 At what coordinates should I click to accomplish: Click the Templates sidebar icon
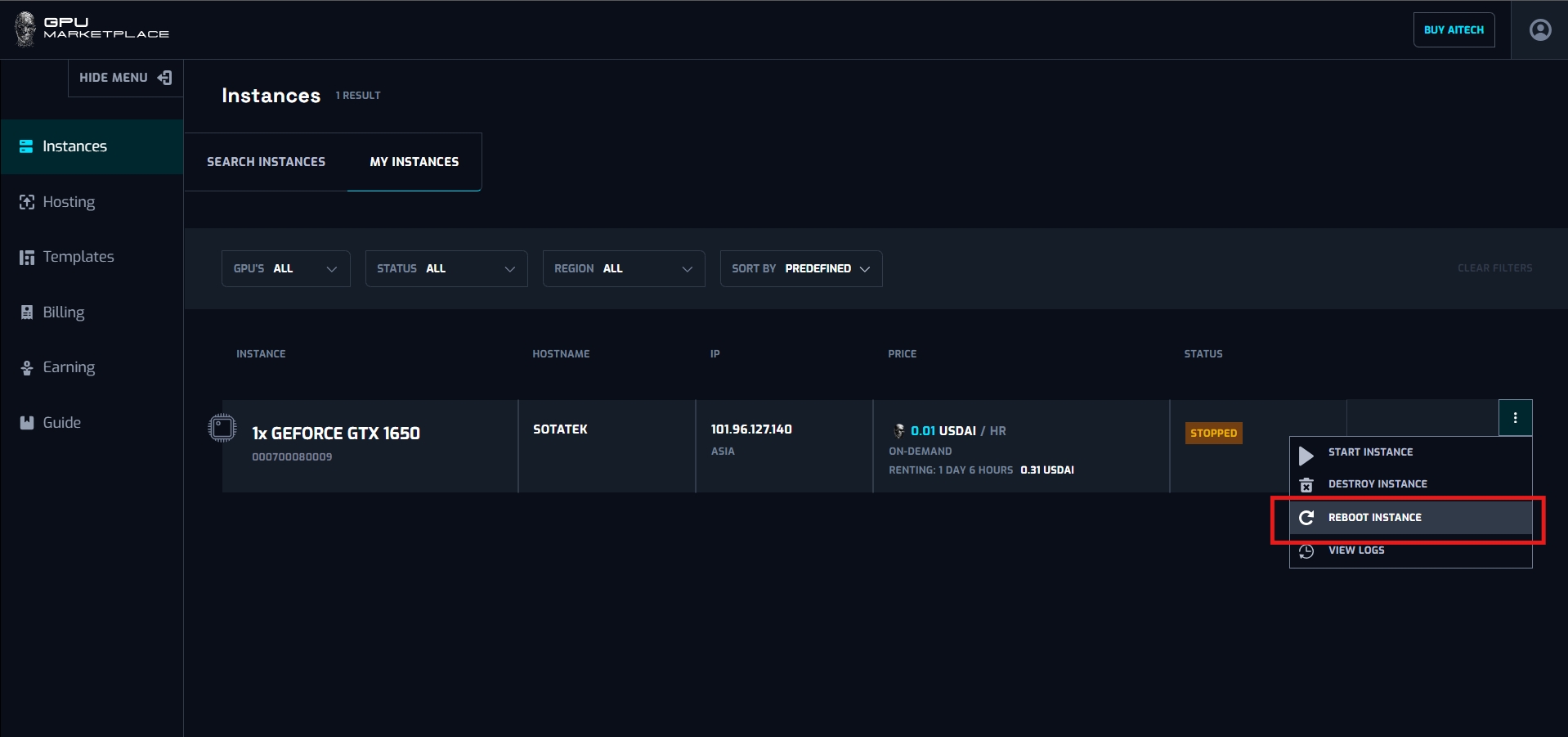27,258
